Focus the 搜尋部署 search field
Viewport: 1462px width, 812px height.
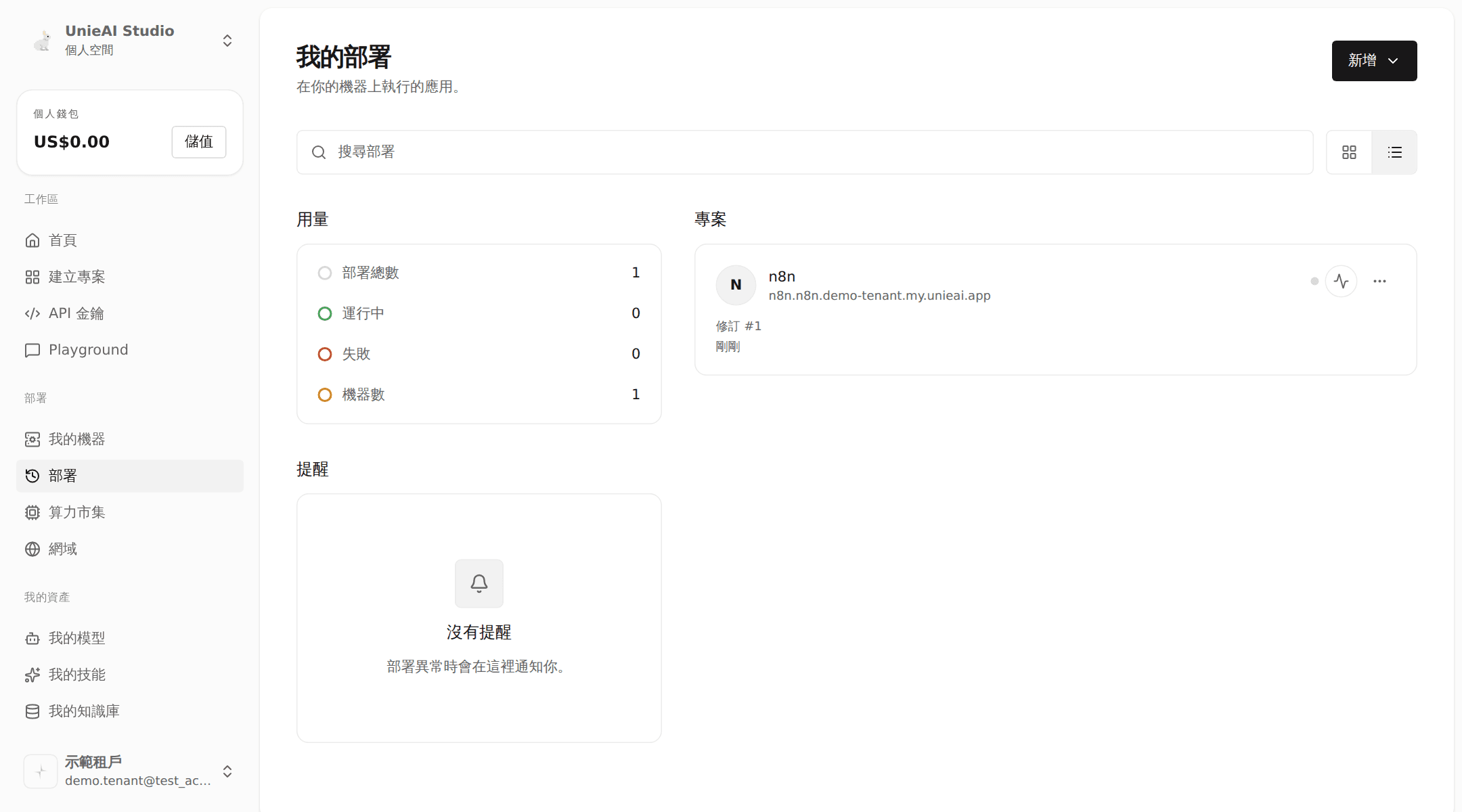[x=805, y=152]
